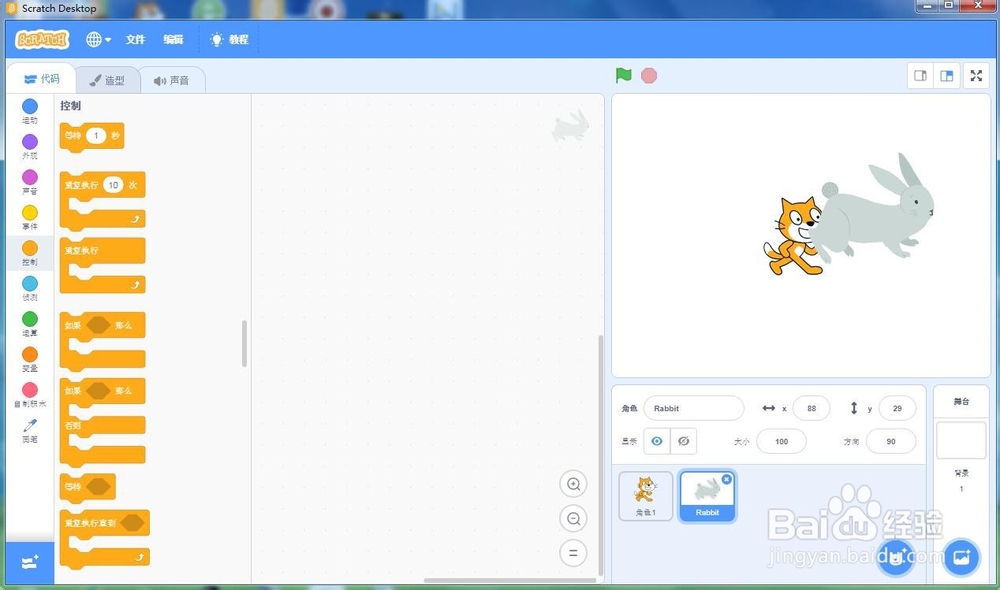Switch to the 造型 (Costumes) tab
The image size is (1000, 590).
pyautogui.click(x=107, y=80)
